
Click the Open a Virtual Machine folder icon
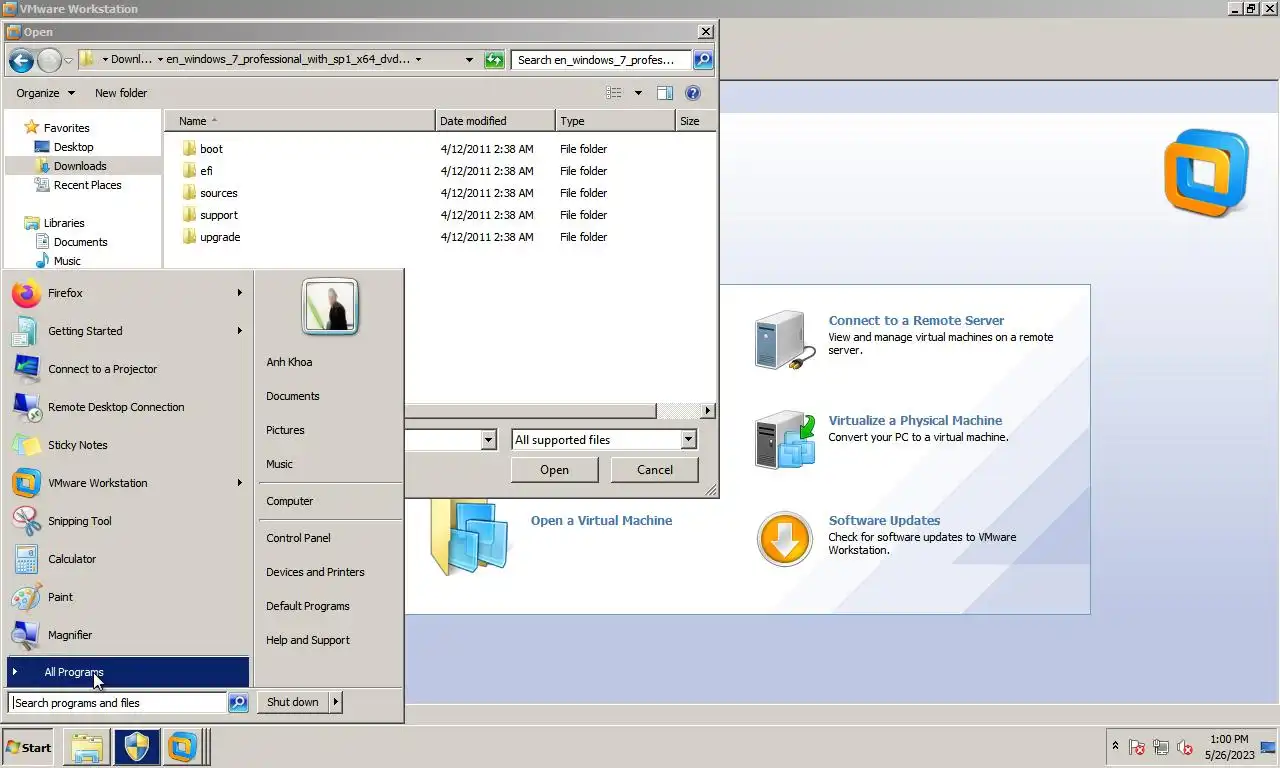[470, 537]
